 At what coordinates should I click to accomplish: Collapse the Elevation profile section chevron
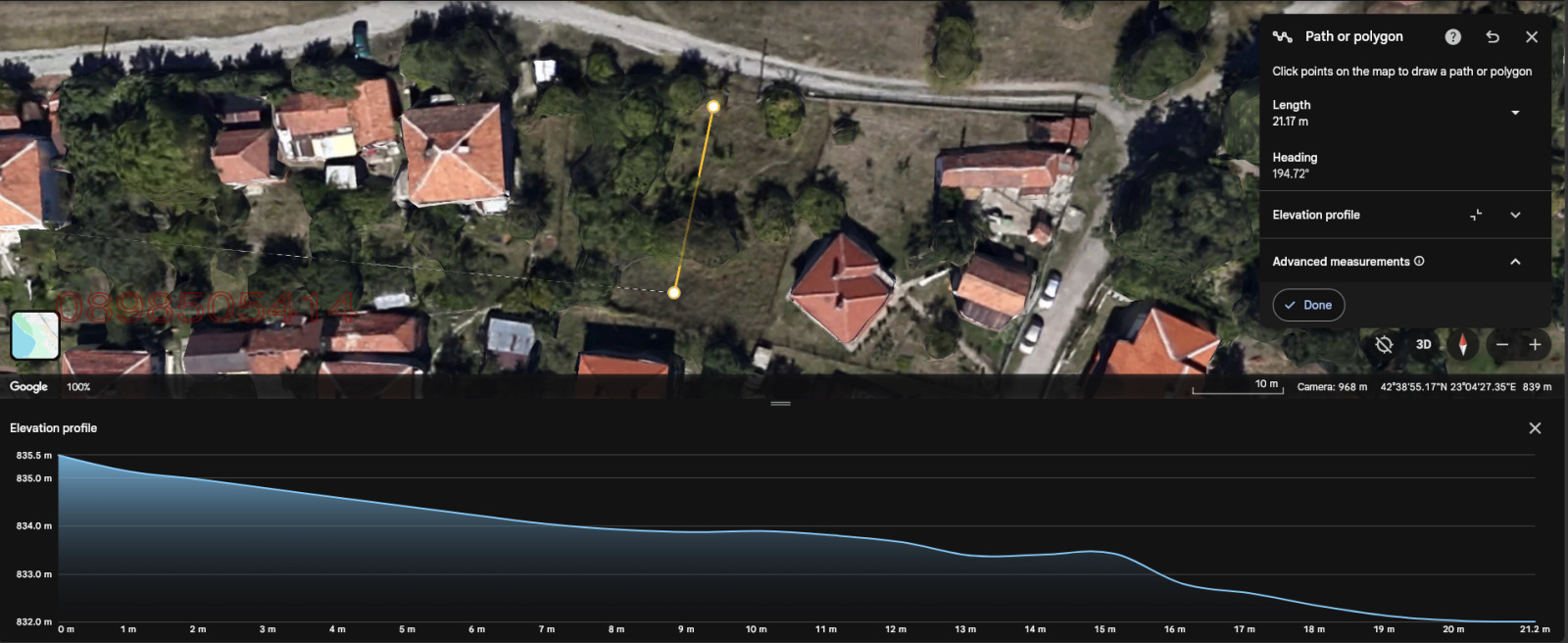pos(1515,215)
